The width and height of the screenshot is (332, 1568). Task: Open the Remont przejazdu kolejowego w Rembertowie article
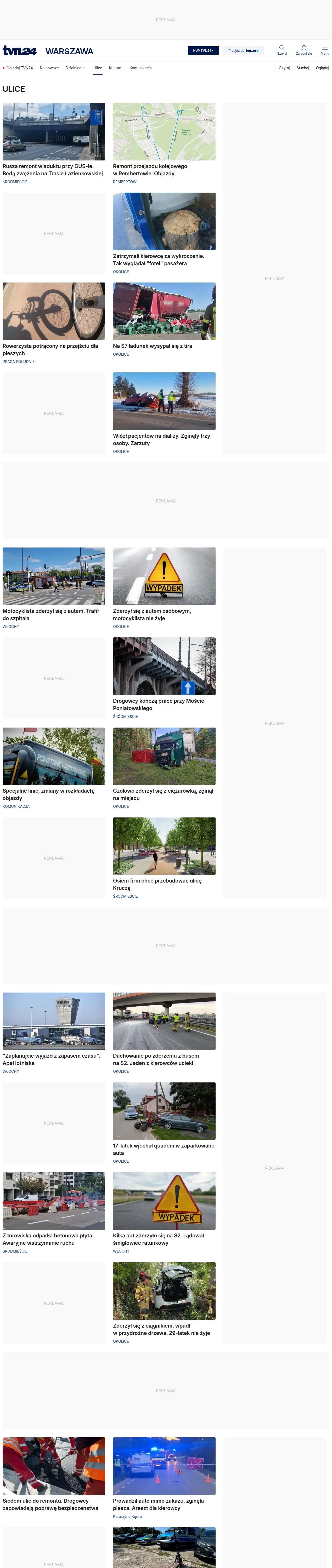[150, 170]
